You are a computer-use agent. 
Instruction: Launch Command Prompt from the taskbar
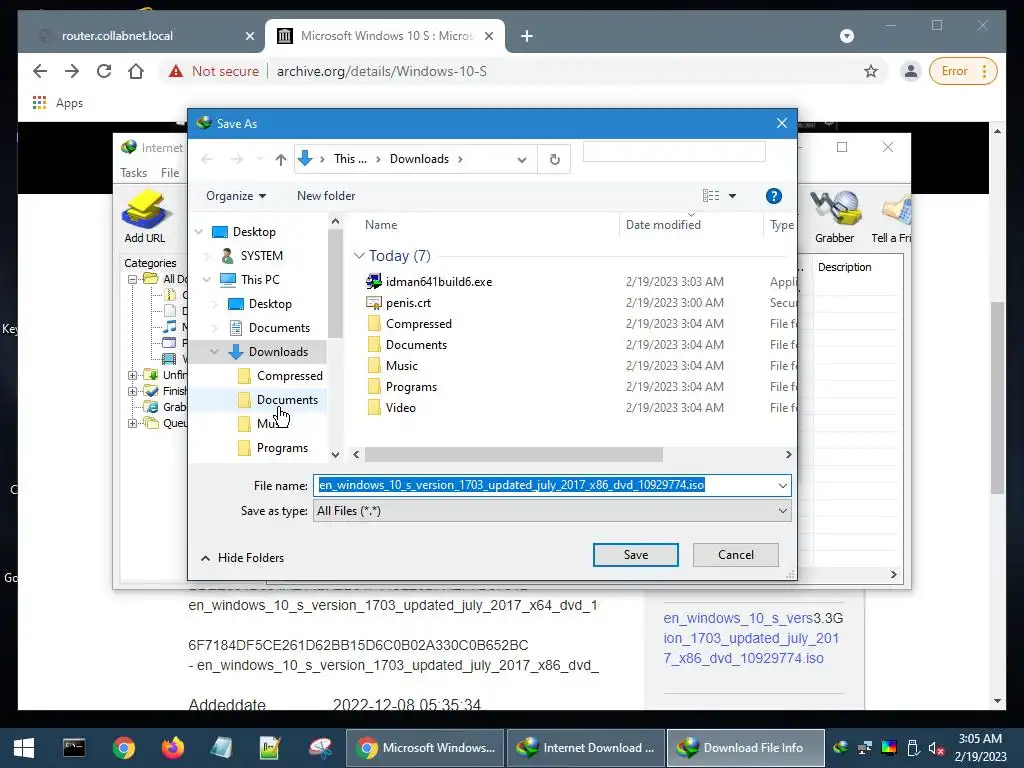(74, 748)
